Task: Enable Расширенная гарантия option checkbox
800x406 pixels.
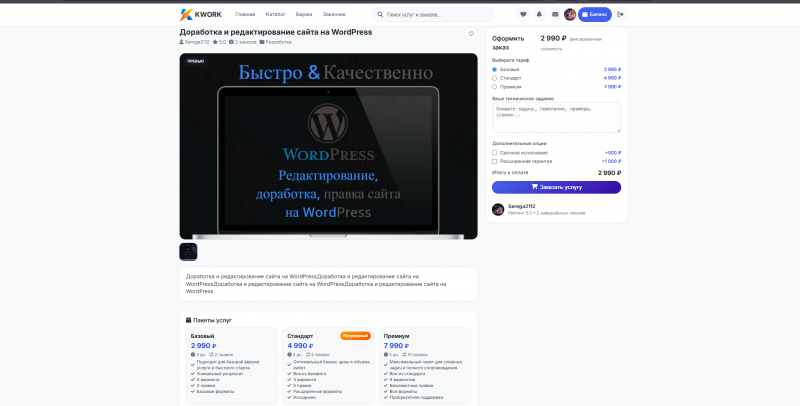Action: 494,161
